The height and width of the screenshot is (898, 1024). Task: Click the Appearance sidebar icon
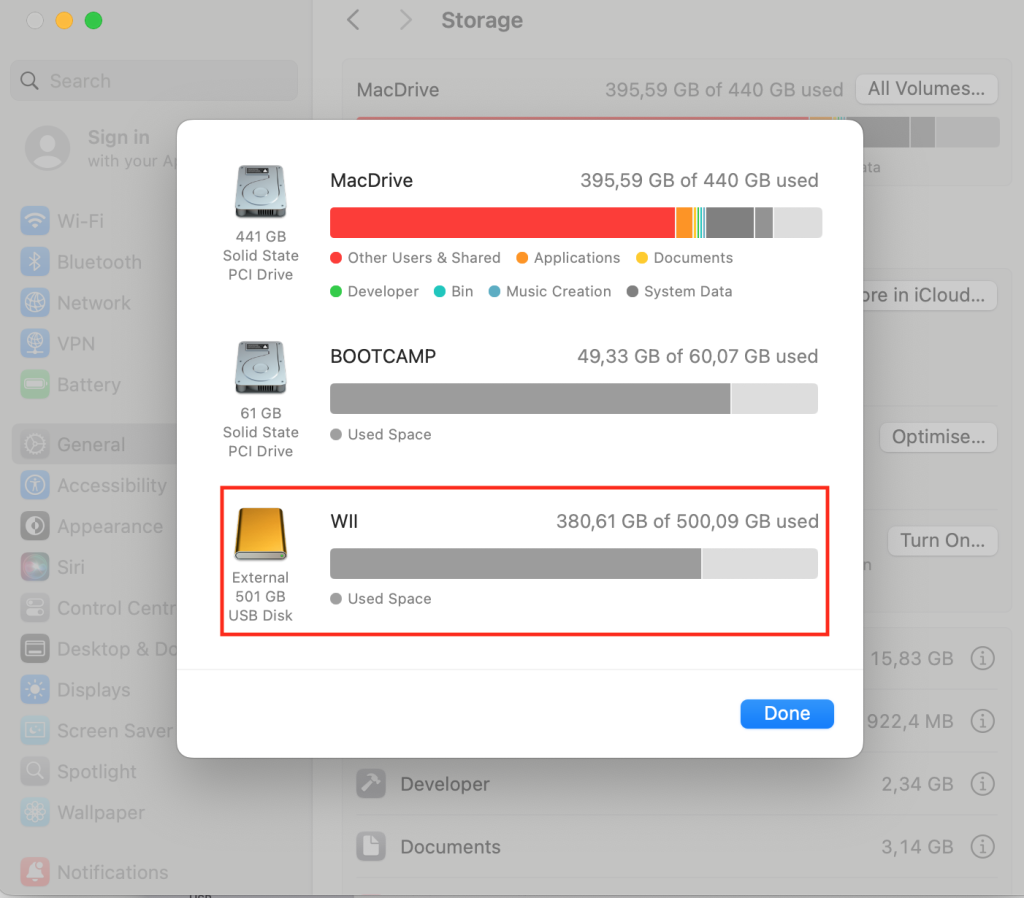[x=35, y=526]
